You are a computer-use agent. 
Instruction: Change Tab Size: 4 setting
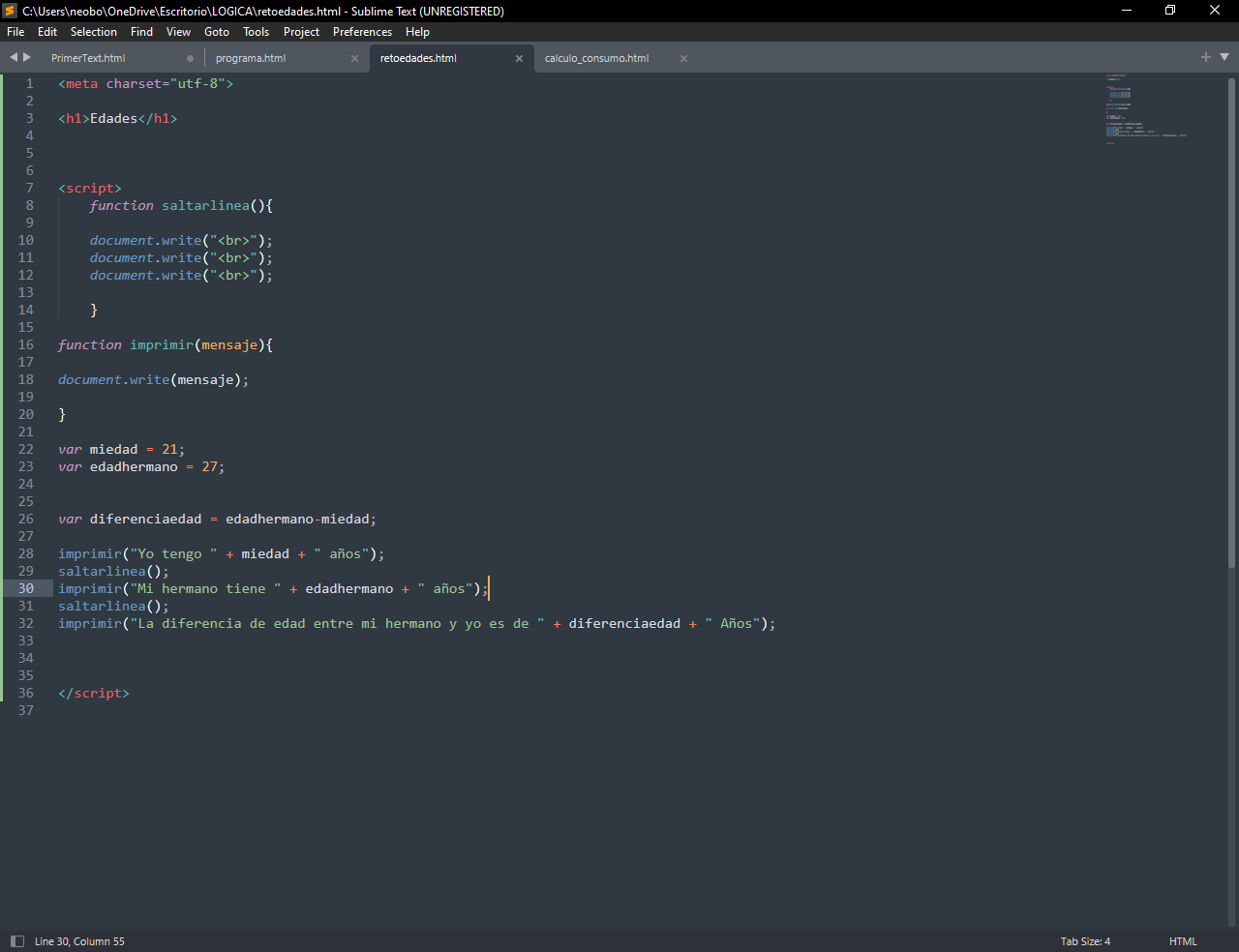click(x=1085, y=941)
